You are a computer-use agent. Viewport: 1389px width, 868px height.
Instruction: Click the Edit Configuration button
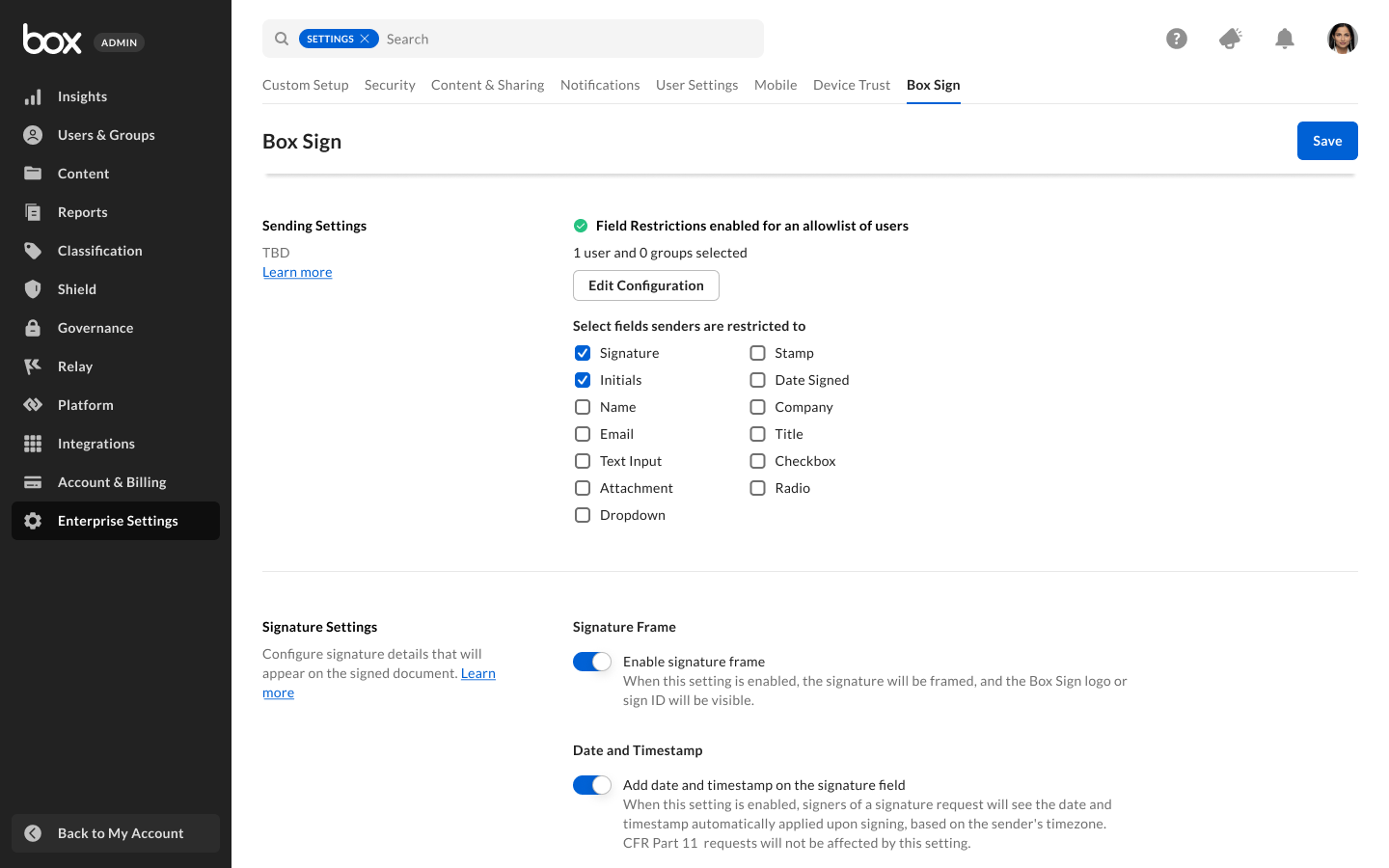[645, 285]
